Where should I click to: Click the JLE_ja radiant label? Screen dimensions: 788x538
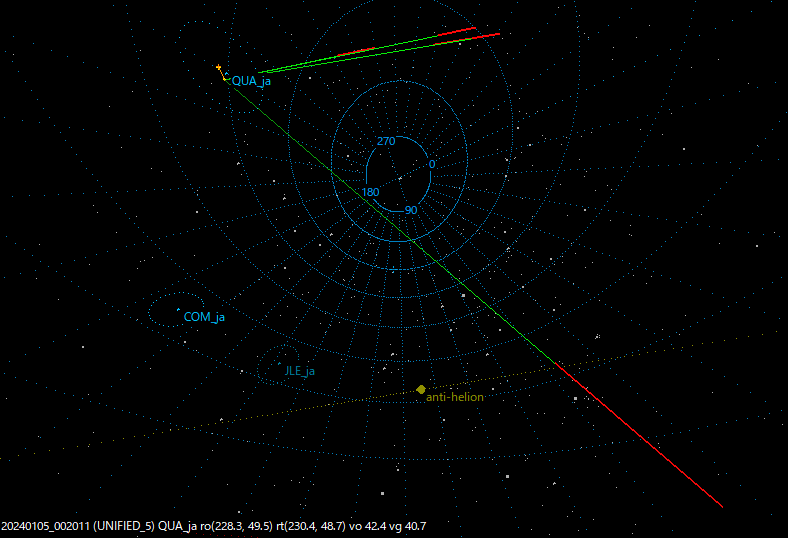click(x=300, y=371)
